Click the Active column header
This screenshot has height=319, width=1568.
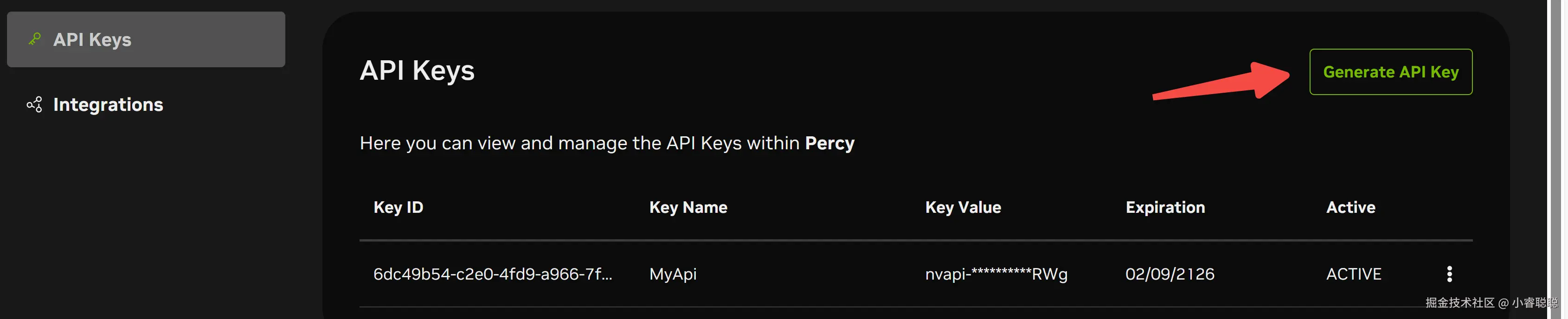[x=1350, y=208]
